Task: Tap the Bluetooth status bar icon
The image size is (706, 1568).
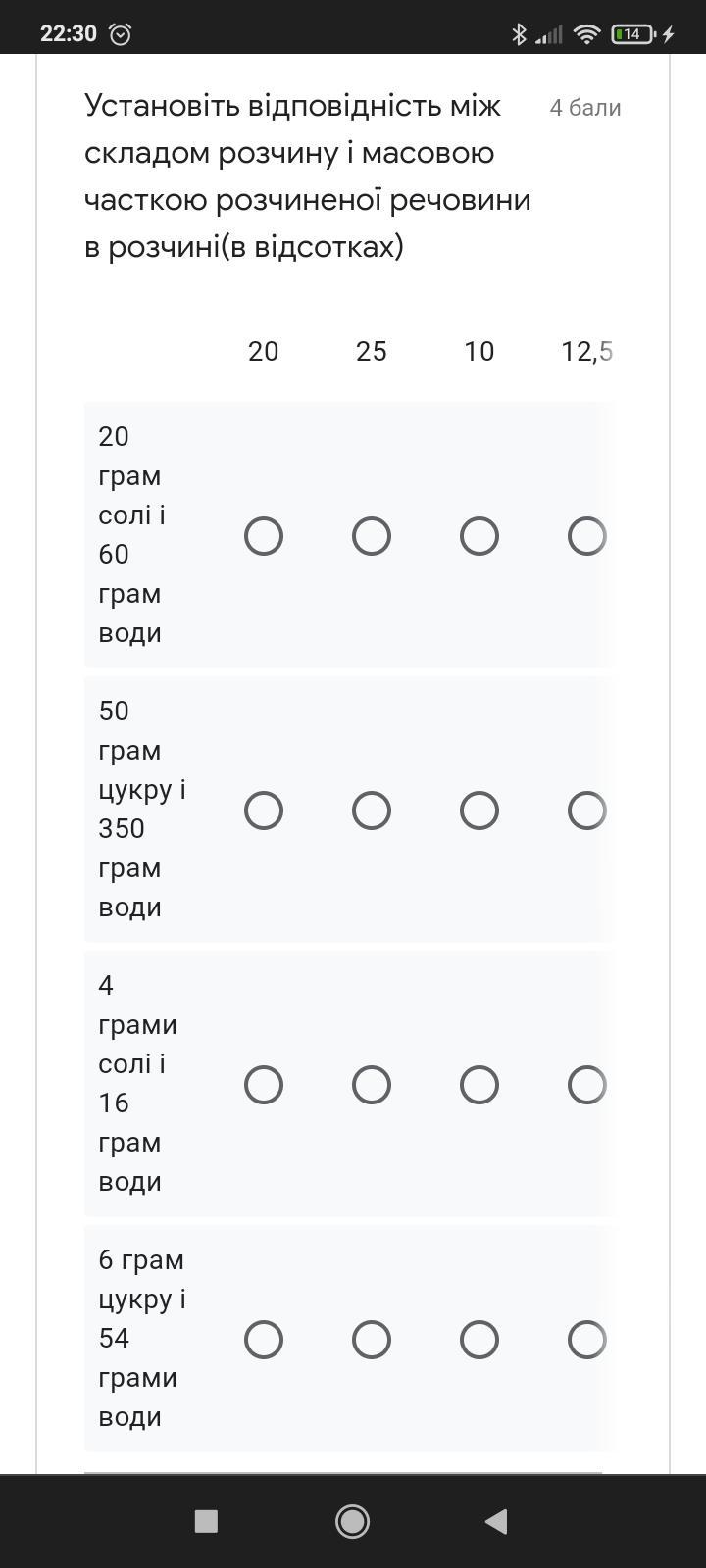Action: pos(519,34)
